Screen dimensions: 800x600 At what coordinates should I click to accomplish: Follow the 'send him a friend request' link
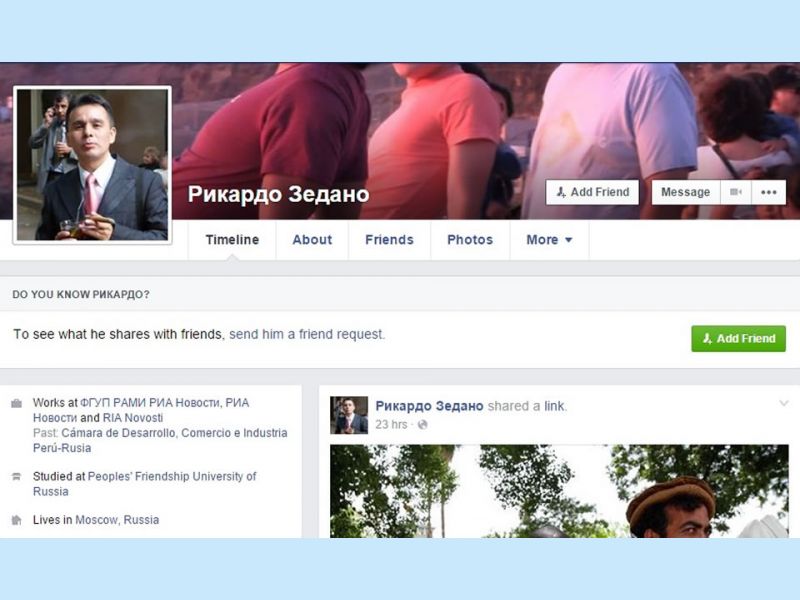(x=307, y=334)
